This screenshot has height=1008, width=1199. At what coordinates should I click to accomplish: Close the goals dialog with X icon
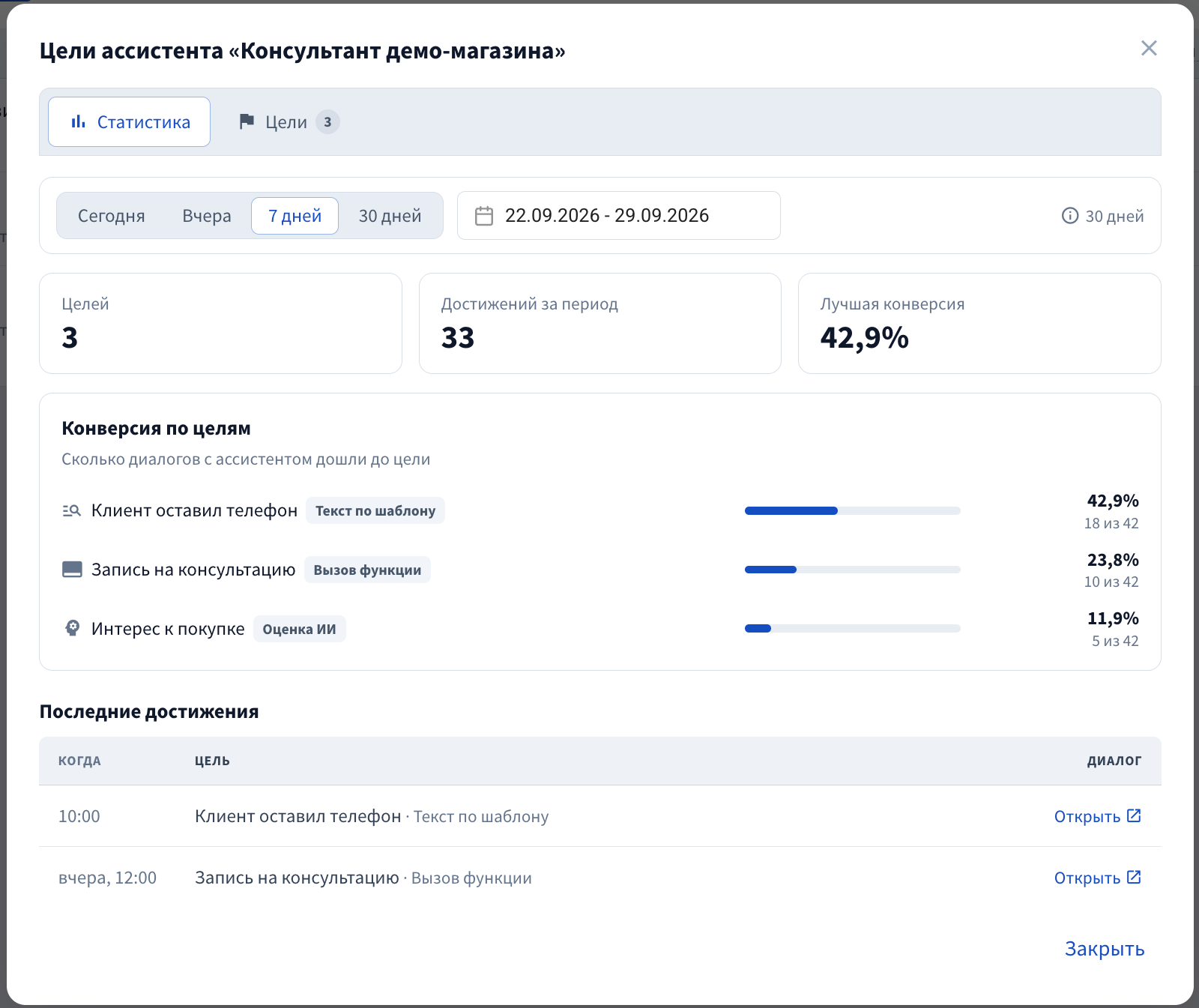pyautogui.click(x=1149, y=48)
